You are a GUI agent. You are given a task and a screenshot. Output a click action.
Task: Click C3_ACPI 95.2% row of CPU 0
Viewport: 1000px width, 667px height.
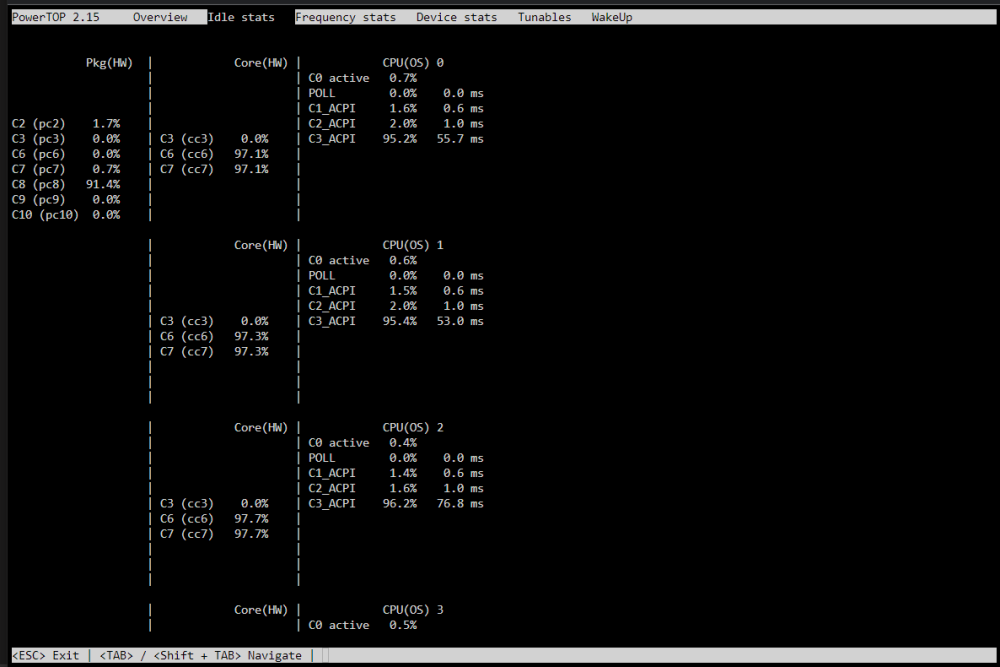pos(395,139)
